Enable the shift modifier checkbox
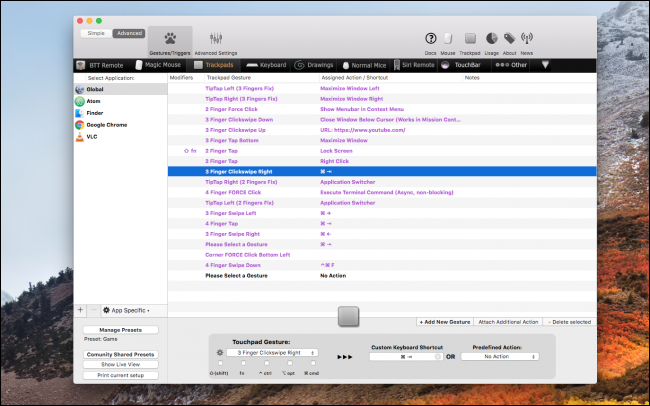 tap(220, 363)
